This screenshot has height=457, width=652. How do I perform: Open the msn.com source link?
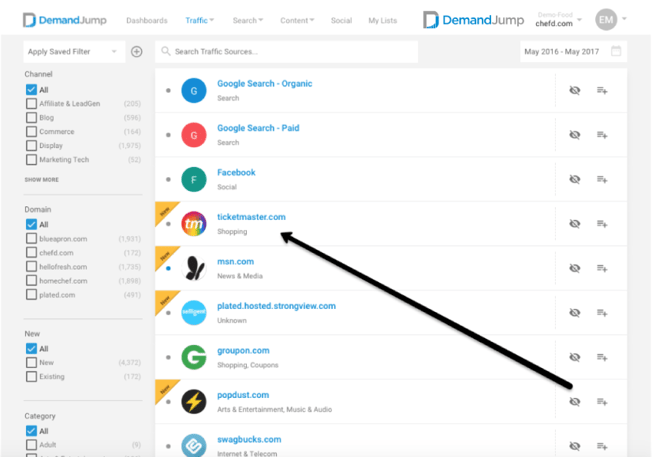point(235,262)
